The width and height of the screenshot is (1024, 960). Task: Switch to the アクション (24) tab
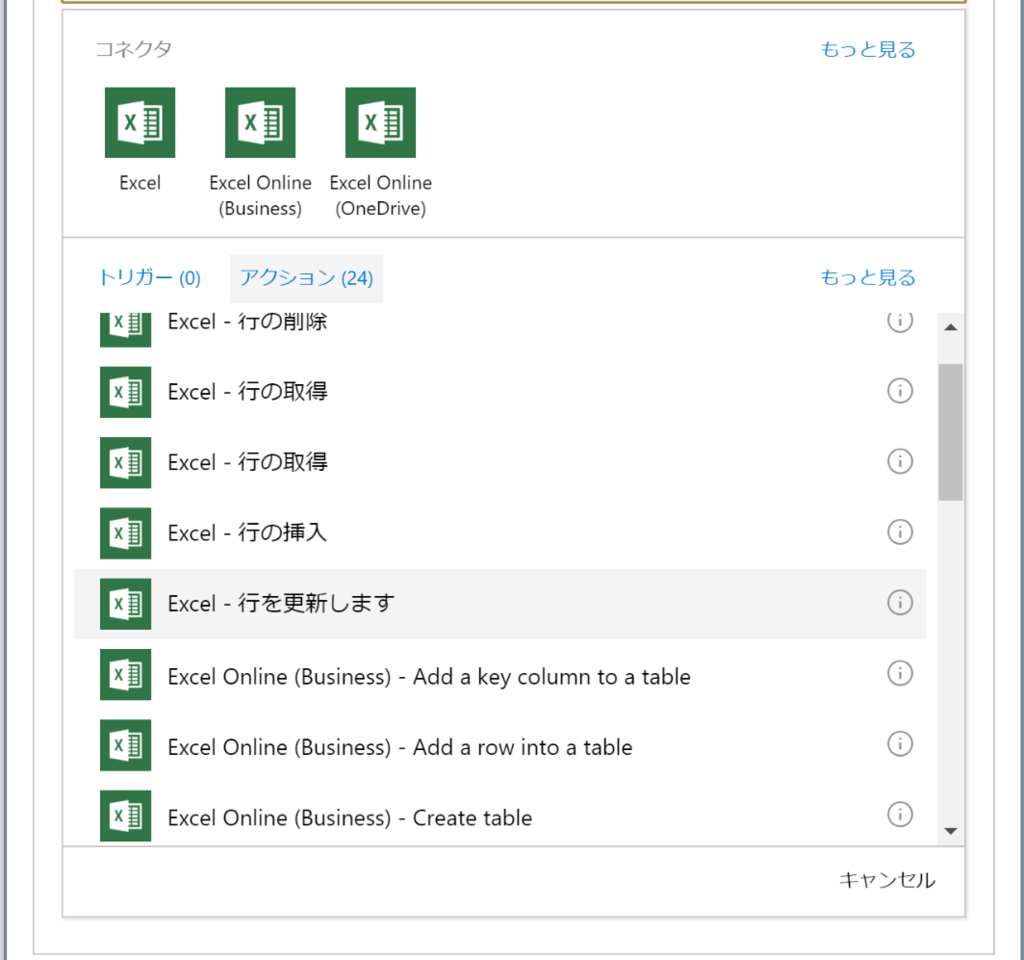pyautogui.click(x=306, y=278)
